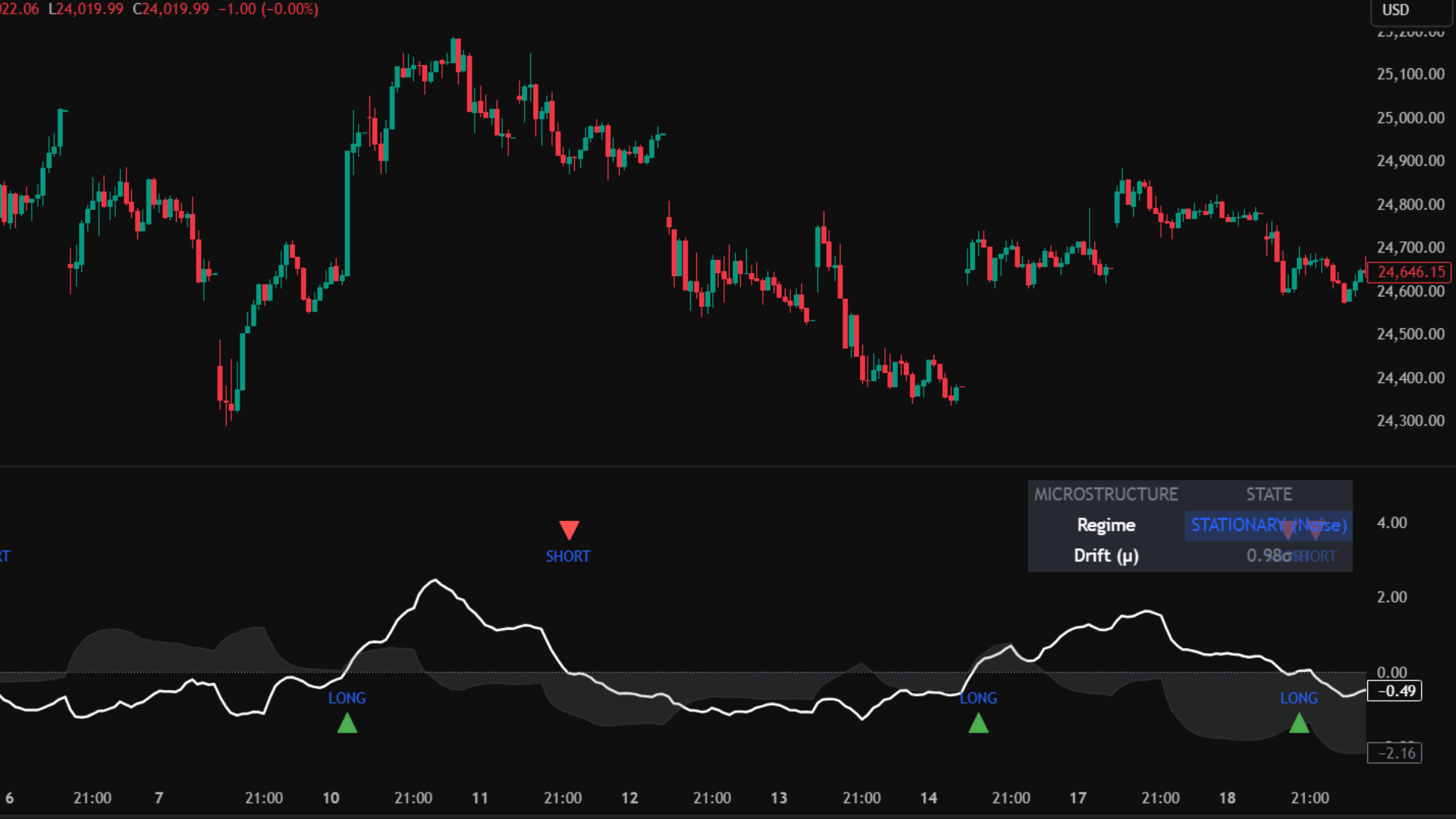Click the green LONG arrow near the 10 label
Image resolution: width=1456 pixels, height=819 pixels.
pyautogui.click(x=348, y=723)
